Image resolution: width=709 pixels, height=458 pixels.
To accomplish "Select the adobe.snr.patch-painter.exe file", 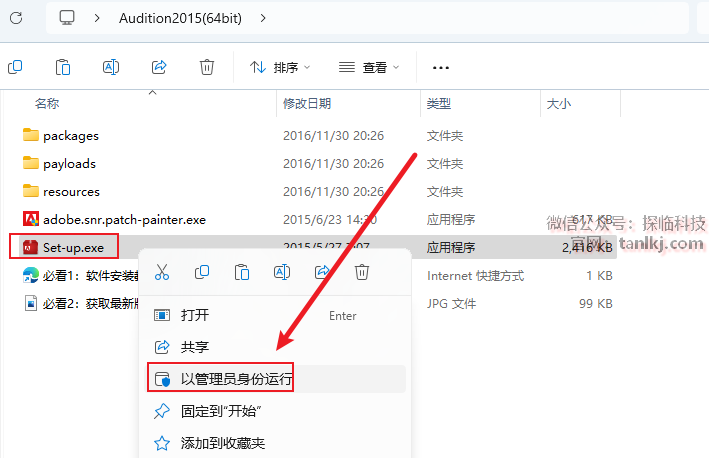I will 124,220.
